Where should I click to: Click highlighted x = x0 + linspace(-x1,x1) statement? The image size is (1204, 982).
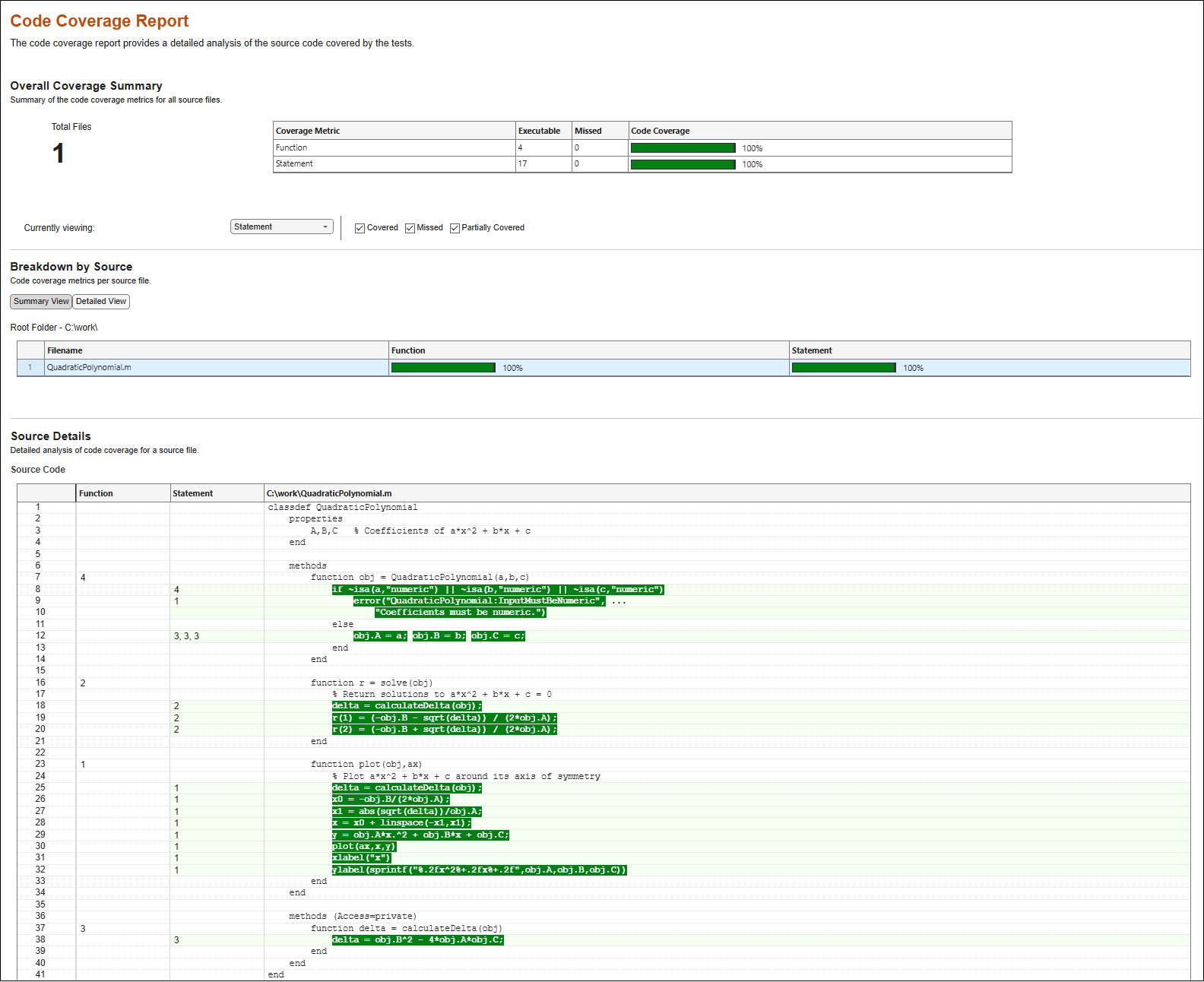(x=401, y=822)
